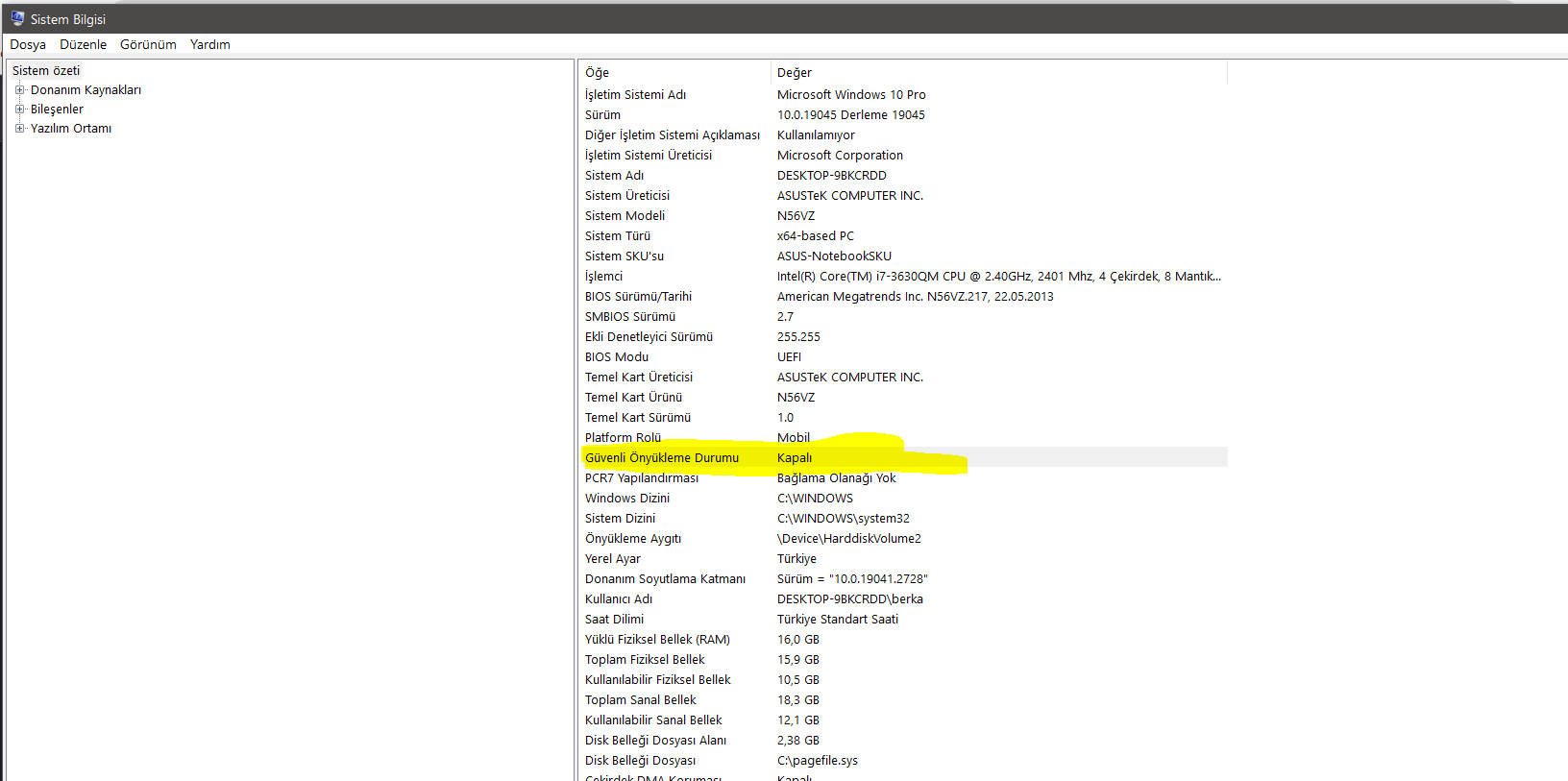The width and height of the screenshot is (1568, 781).
Task: Select the İşletim Sistemi Adı row
Action: 635,94
